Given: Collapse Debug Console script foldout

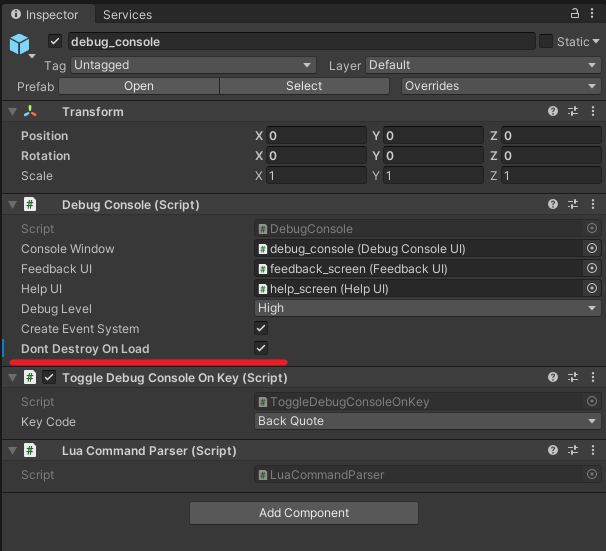Looking at the screenshot, I should coord(13,204).
